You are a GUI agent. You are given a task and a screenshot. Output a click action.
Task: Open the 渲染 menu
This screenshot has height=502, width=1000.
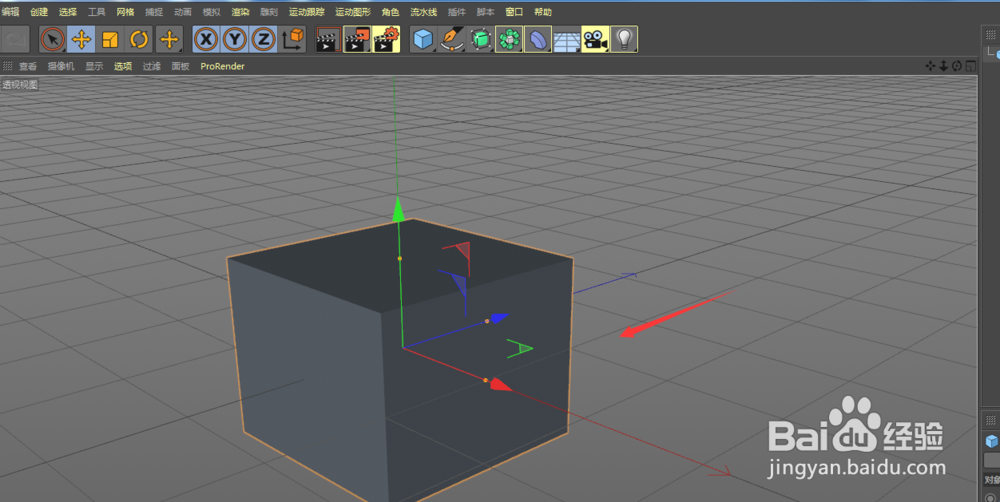pyautogui.click(x=240, y=12)
